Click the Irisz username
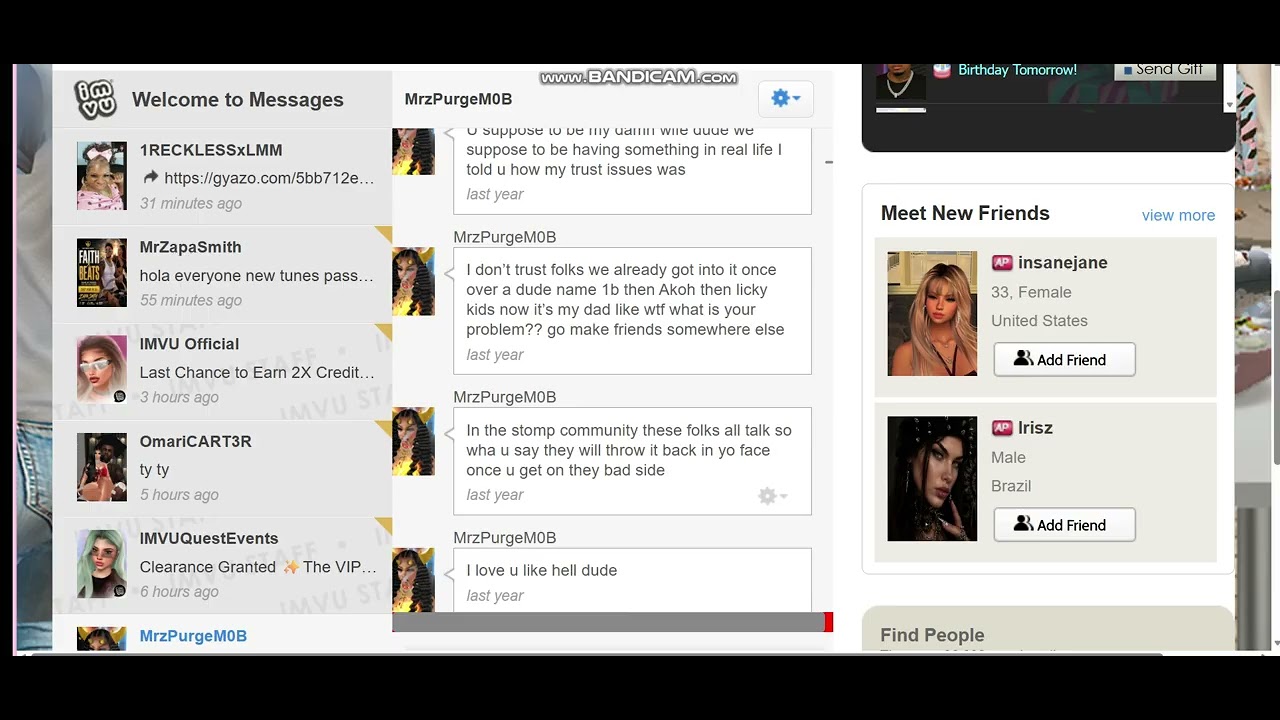This screenshot has width=1280, height=720. click(x=1035, y=428)
